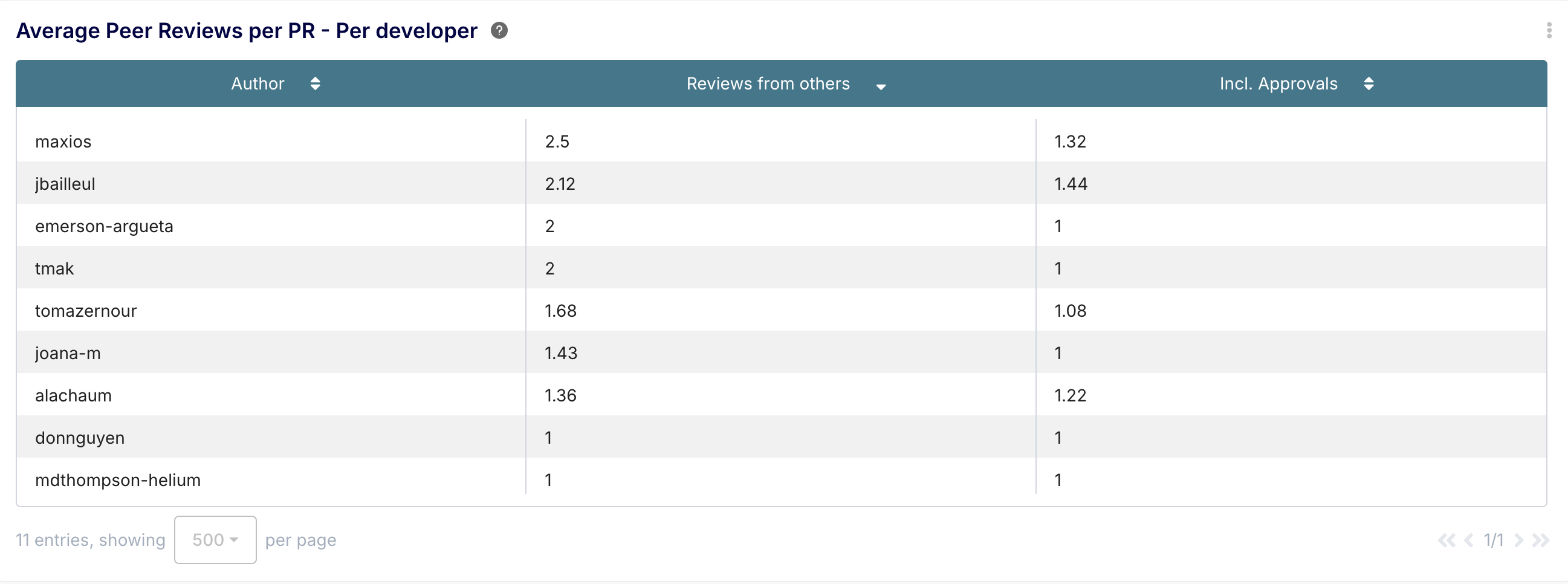Viewport: 1568px width, 584px height.
Task: Sort by Incl. Approvals column
Action: (x=1369, y=83)
